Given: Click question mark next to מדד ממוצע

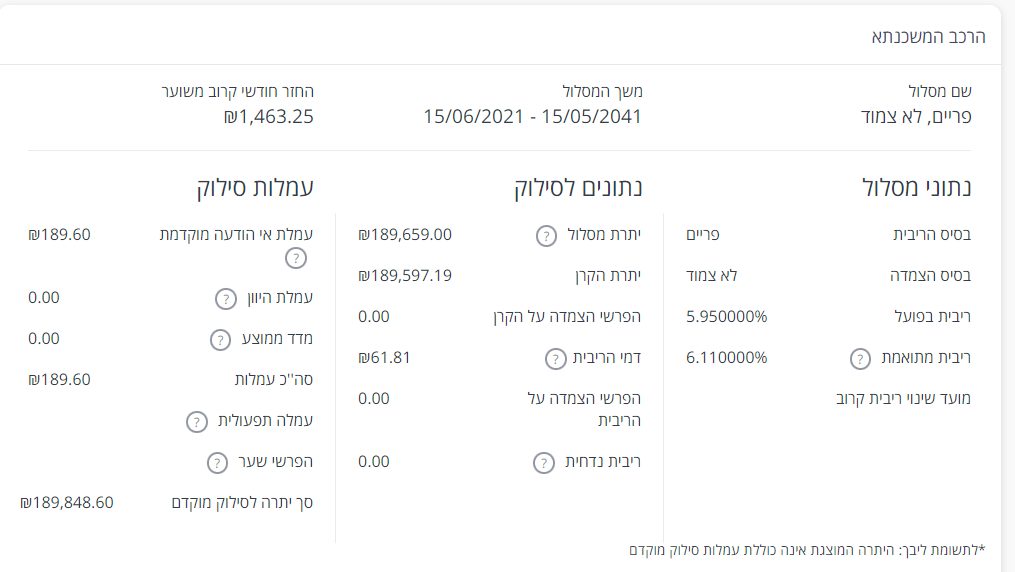Looking at the screenshot, I should click(220, 339).
